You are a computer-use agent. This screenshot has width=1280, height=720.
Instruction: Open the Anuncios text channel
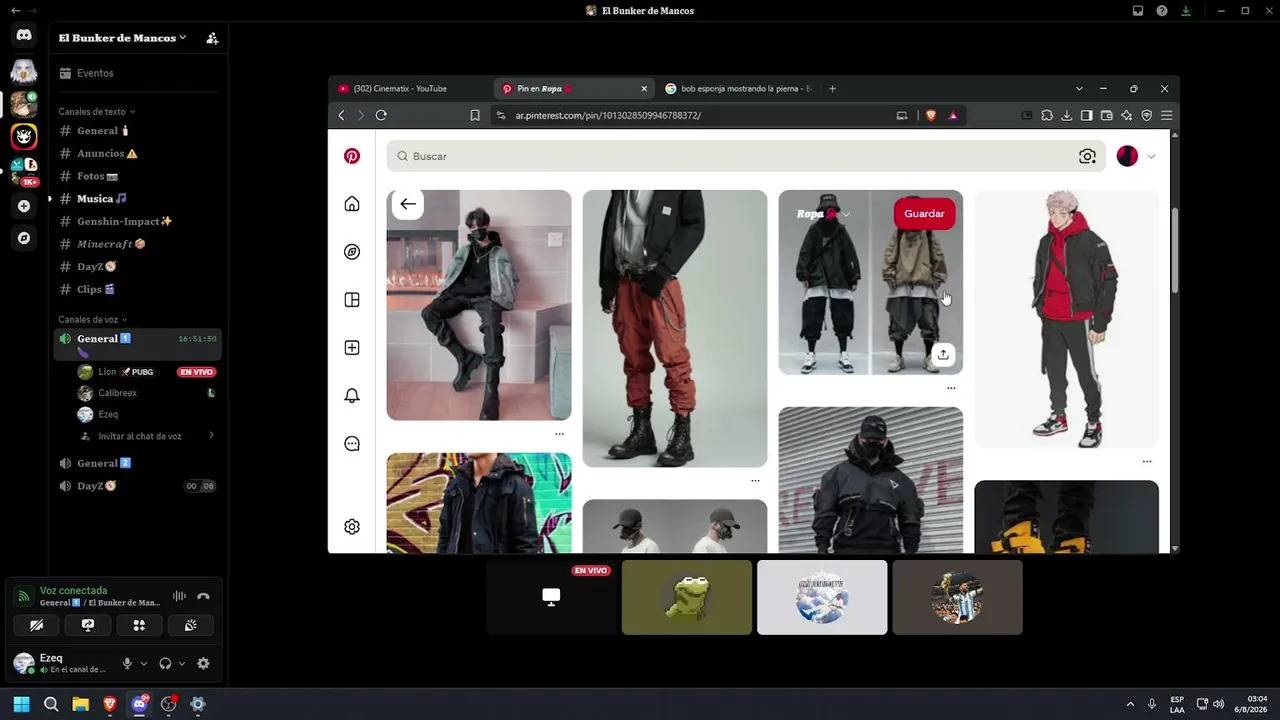[138, 153]
